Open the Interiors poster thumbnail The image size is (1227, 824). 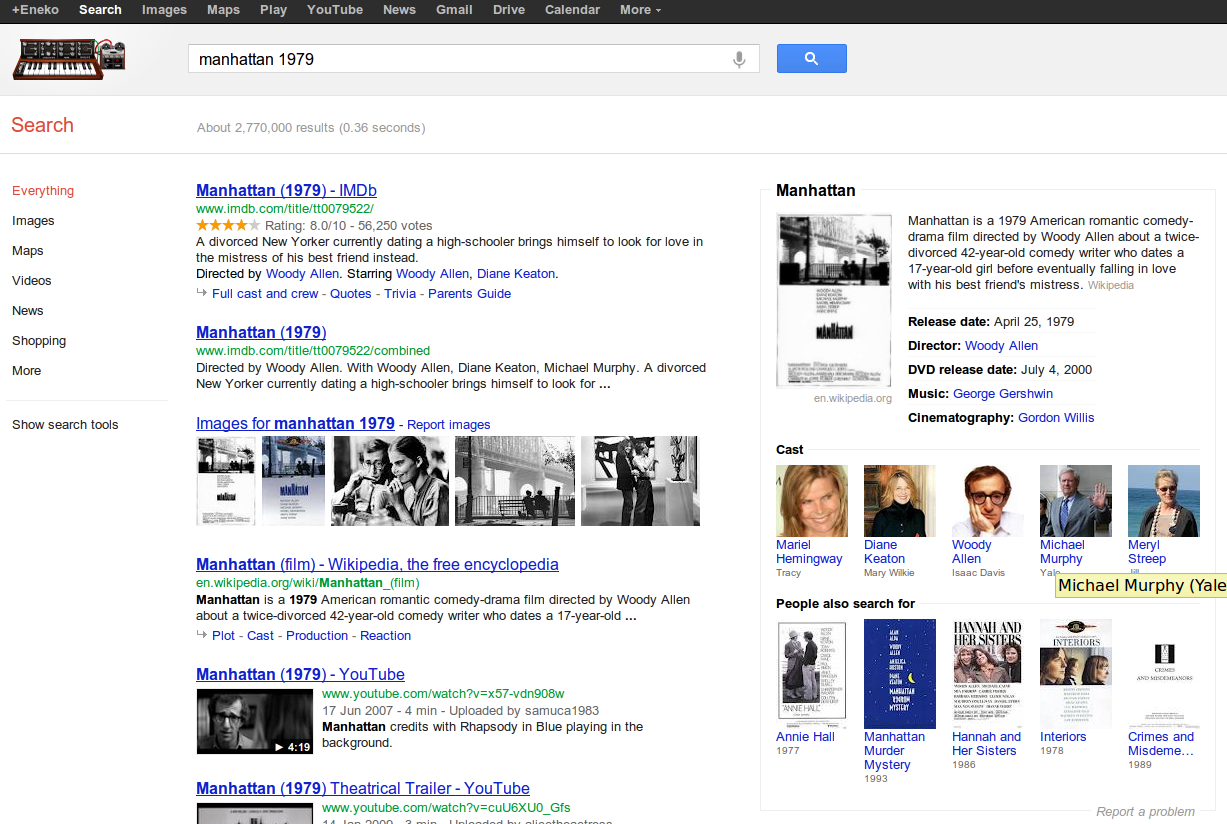[x=1076, y=674]
